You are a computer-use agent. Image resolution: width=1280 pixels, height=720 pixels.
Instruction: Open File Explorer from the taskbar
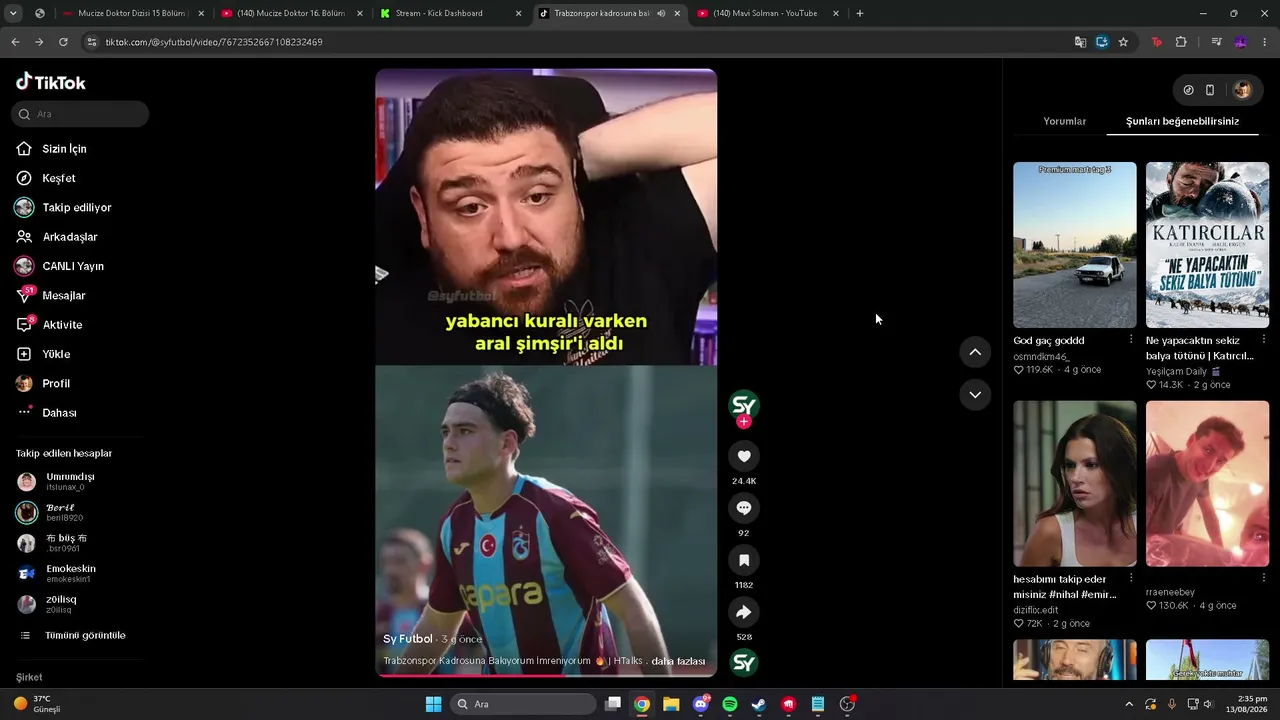click(x=671, y=704)
